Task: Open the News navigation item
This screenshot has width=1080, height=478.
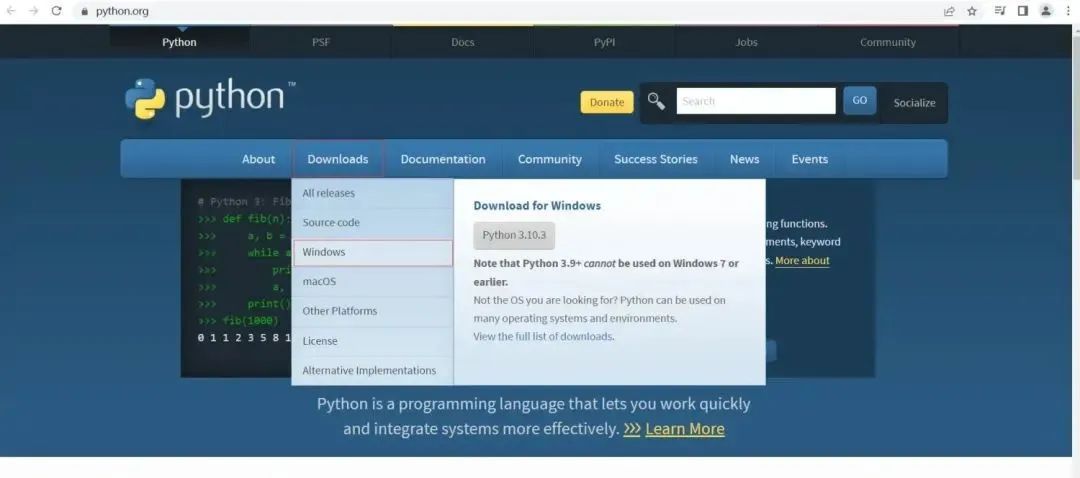Action: (745, 159)
